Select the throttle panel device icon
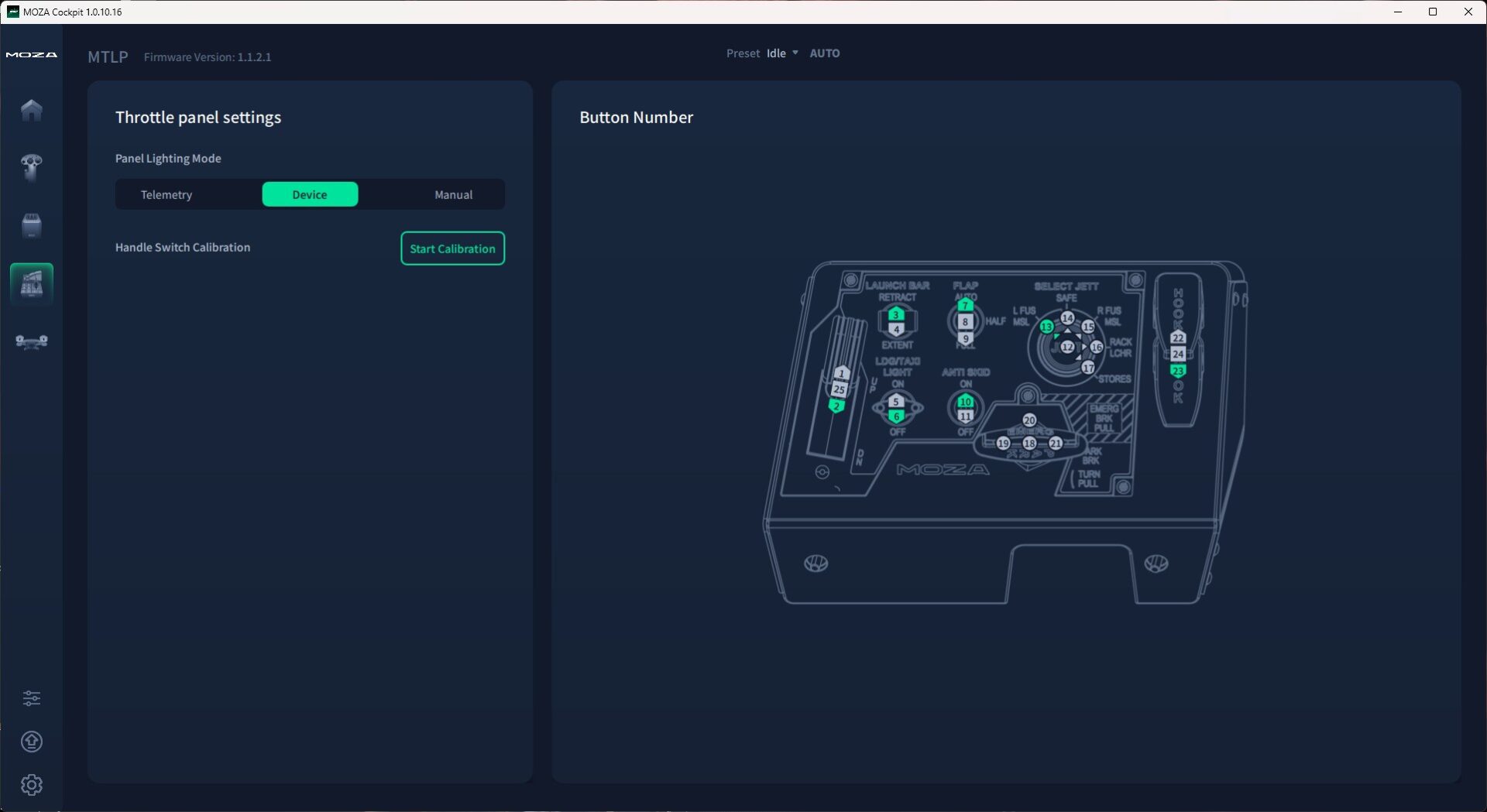 tap(32, 283)
